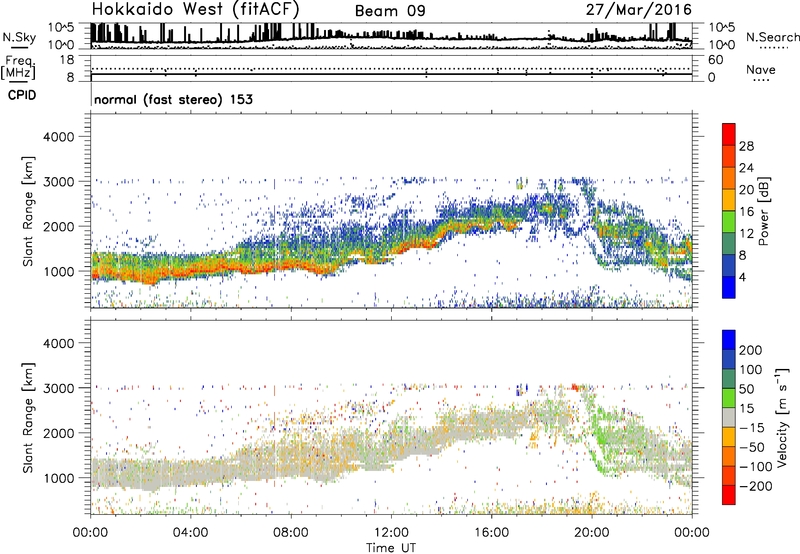This screenshot has width=800, height=554.
Task: Click the '20:00' time tick label
Action: pos(591,533)
